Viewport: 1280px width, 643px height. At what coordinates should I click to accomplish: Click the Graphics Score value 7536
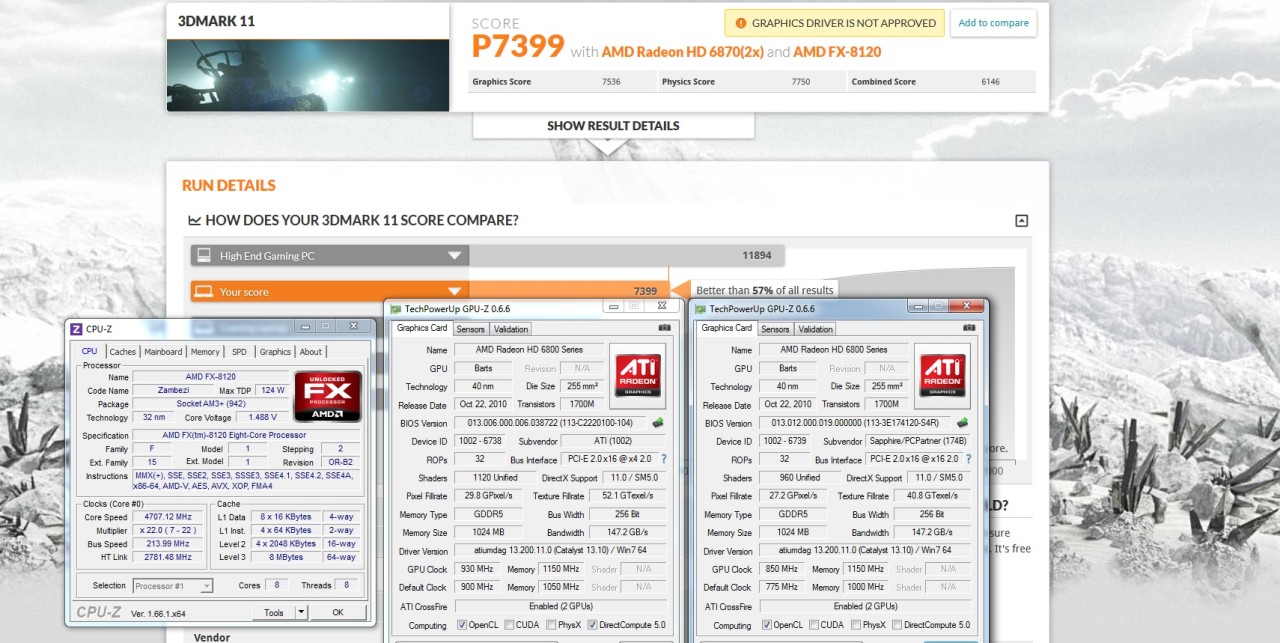611,82
